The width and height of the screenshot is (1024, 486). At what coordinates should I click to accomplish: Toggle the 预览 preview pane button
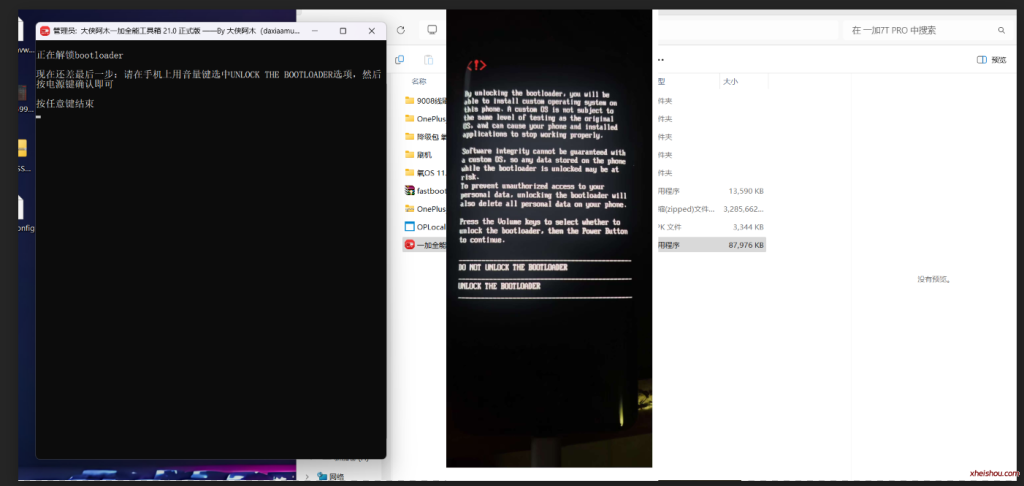click(x=991, y=59)
